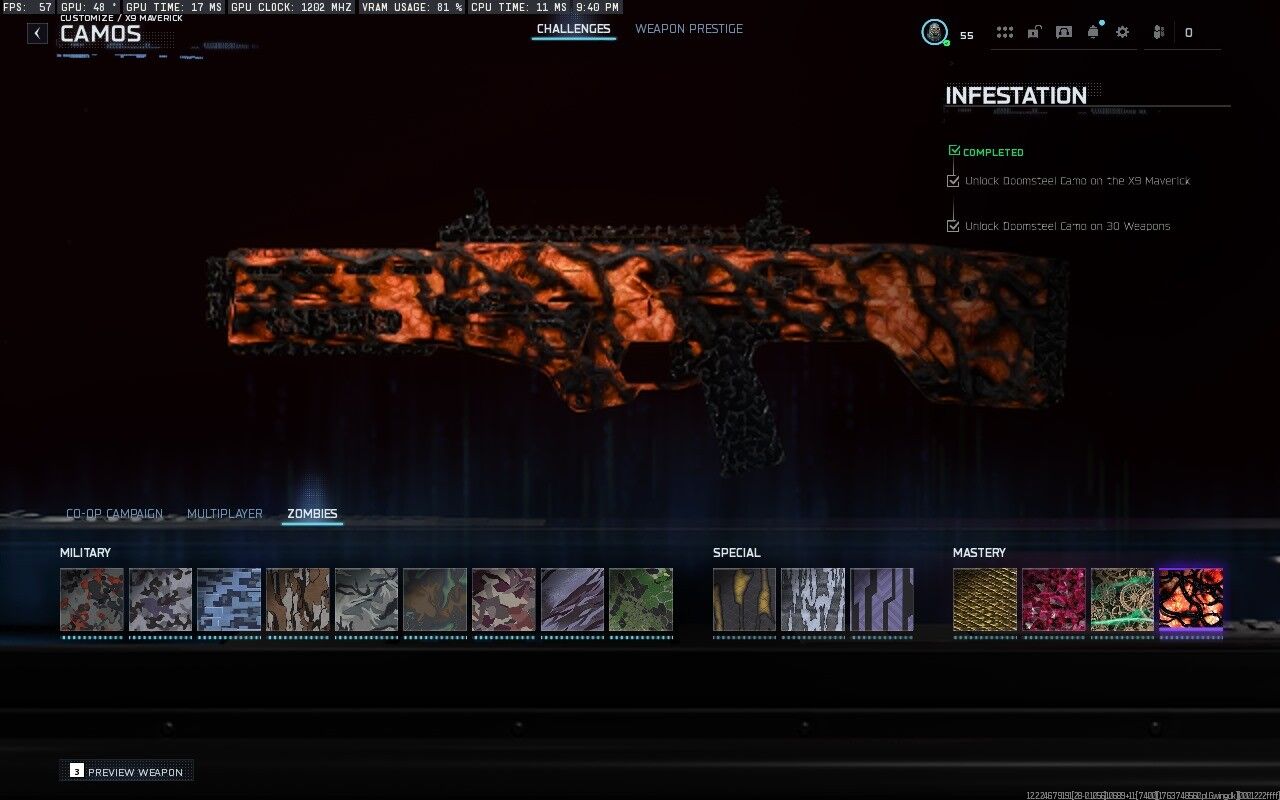Viewport: 1280px width, 800px height.
Task: Select the white-gray streaked Special camo
Action: pyautogui.click(x=813, y=600)
